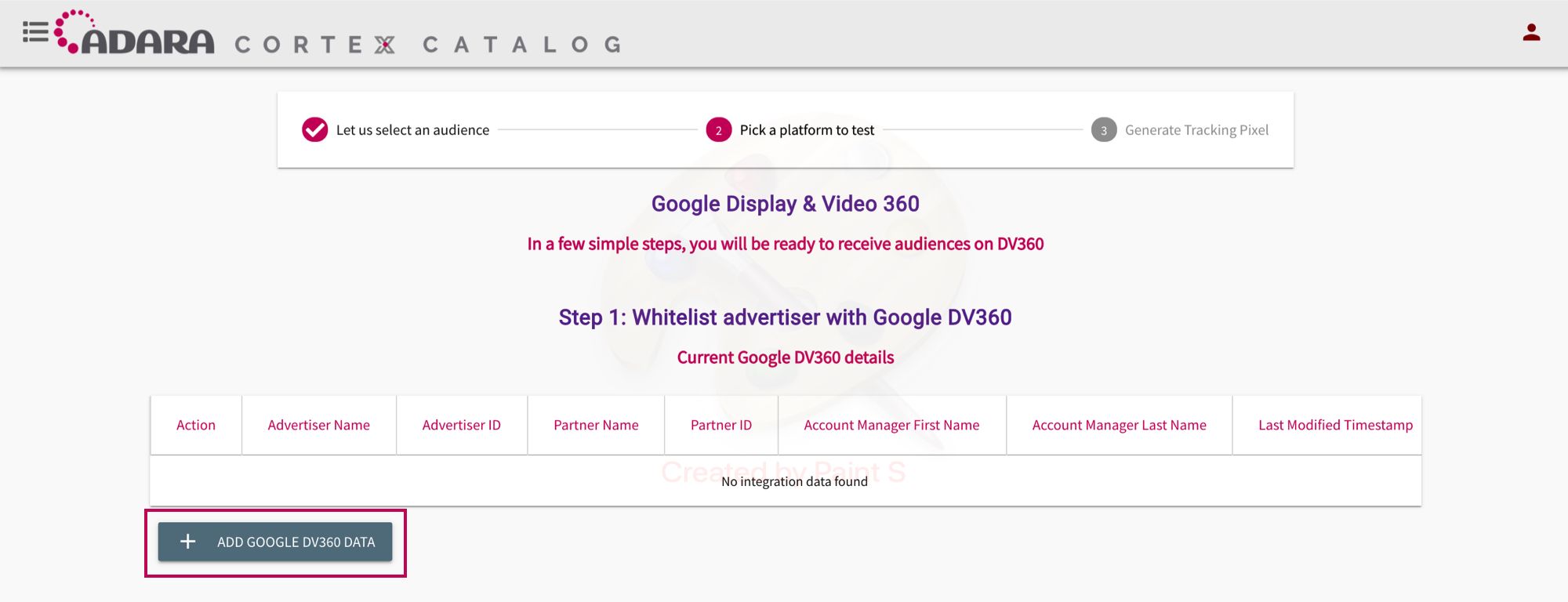Sort by Account Manager Last Name column
This screenshot has width=1568, height=602.
[x=1119, y=425]
